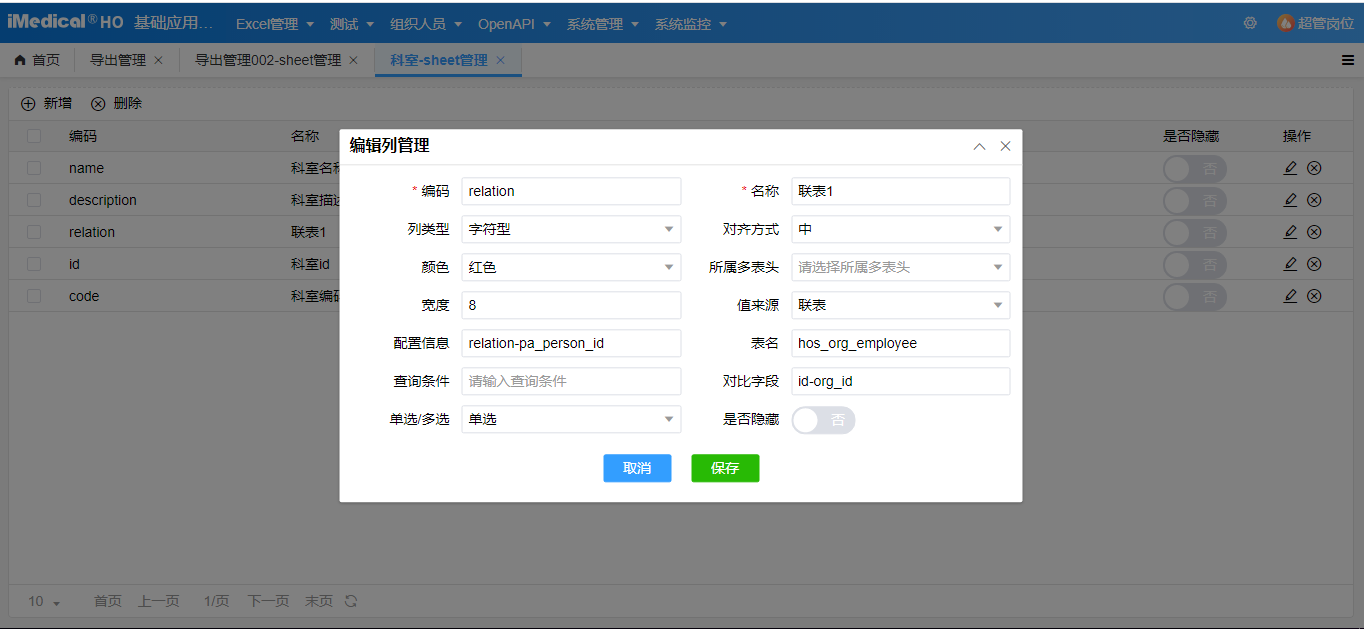The height and width of the screenshot is (629, 1364).
Task: Click the 保存 button
Action: coord(725,468)
